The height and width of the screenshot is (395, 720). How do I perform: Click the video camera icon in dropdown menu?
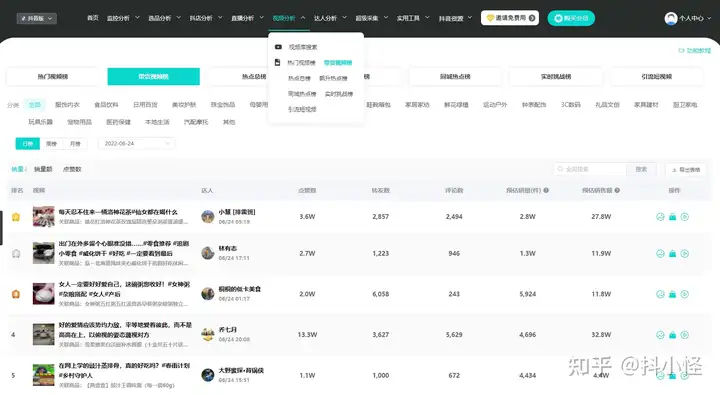pos(278,47)
